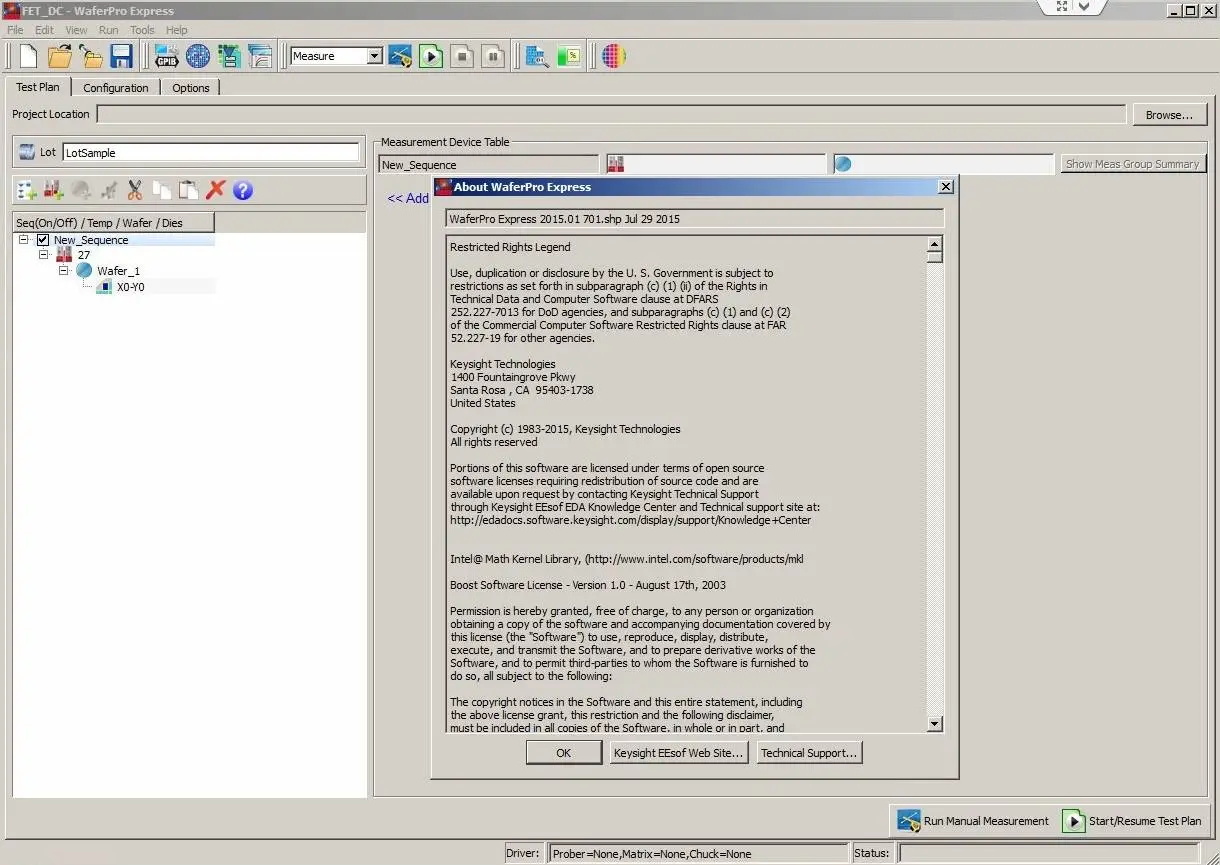This screenshot has height=865, width=1220.
Task: Open the wafer map icon in toolbar
Action: tap(198, 56)
